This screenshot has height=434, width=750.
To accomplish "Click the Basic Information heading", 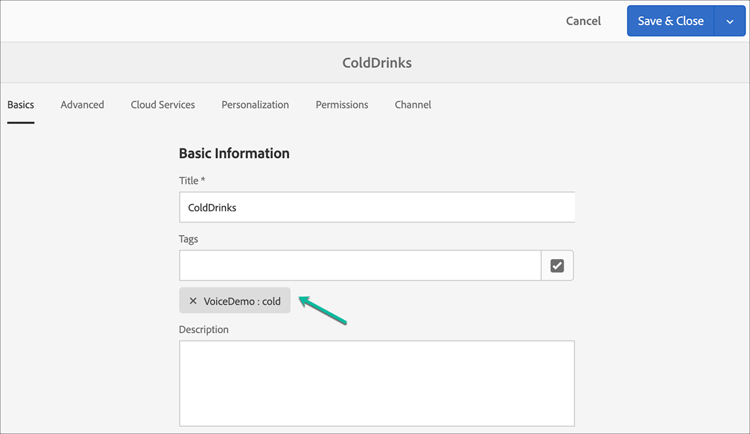I will pyautogui.click(x=234, y=154).
